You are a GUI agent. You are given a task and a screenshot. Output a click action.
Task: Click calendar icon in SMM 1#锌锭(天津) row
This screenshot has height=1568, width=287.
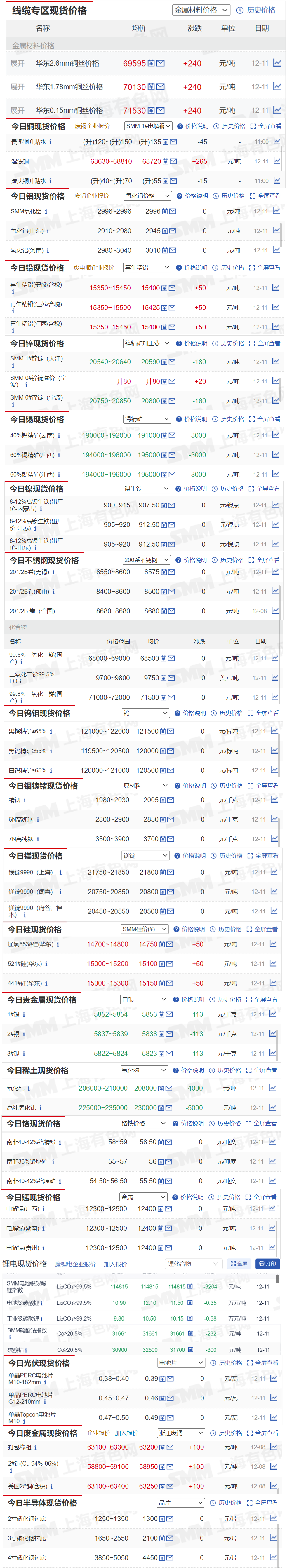(x=165, y=362)
